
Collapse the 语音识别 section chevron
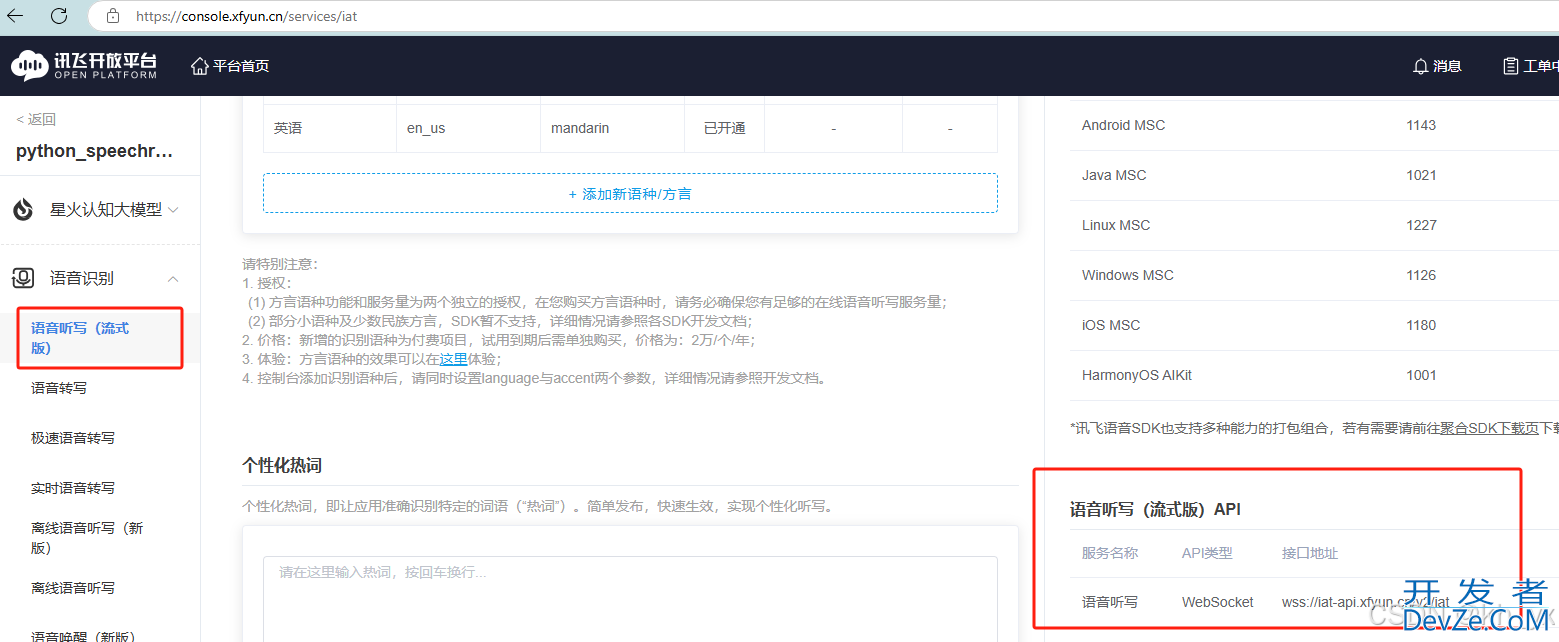(x=173, y=278)
